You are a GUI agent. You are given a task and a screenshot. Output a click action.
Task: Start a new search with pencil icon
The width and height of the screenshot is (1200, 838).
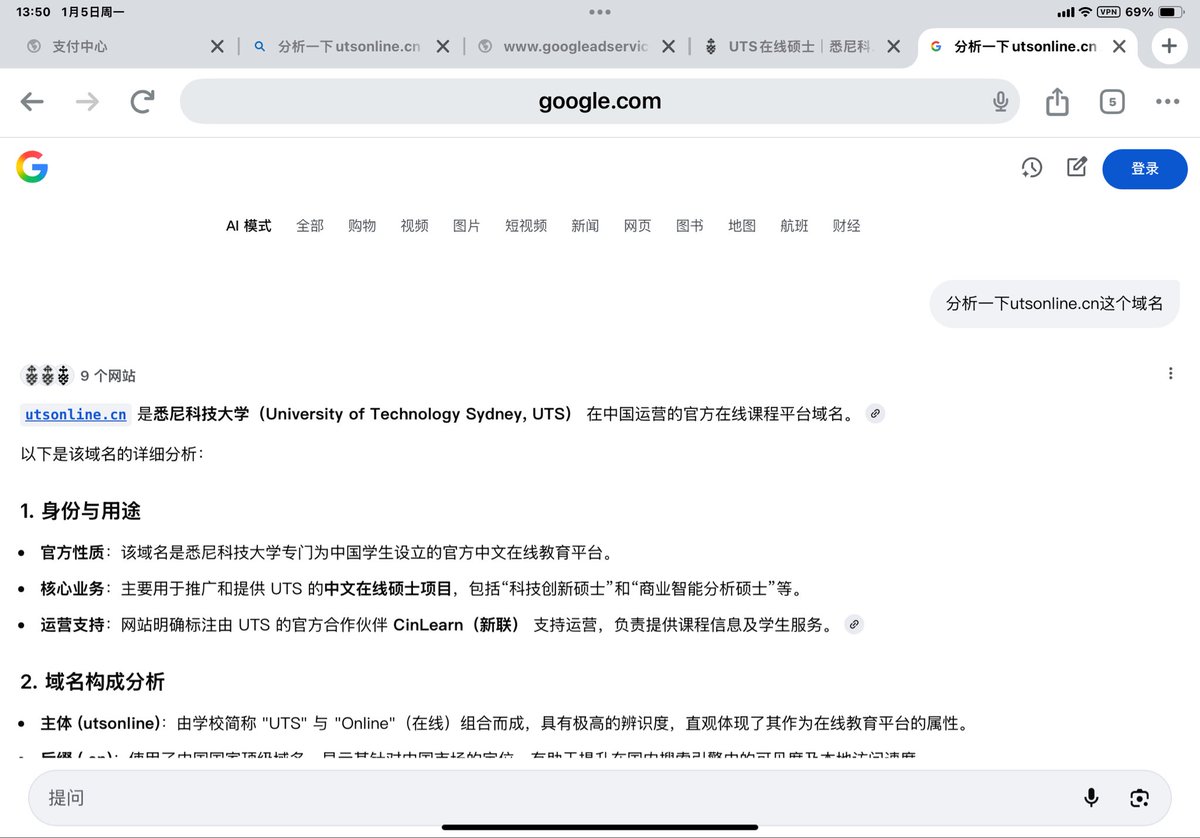tap(1077, 167)
